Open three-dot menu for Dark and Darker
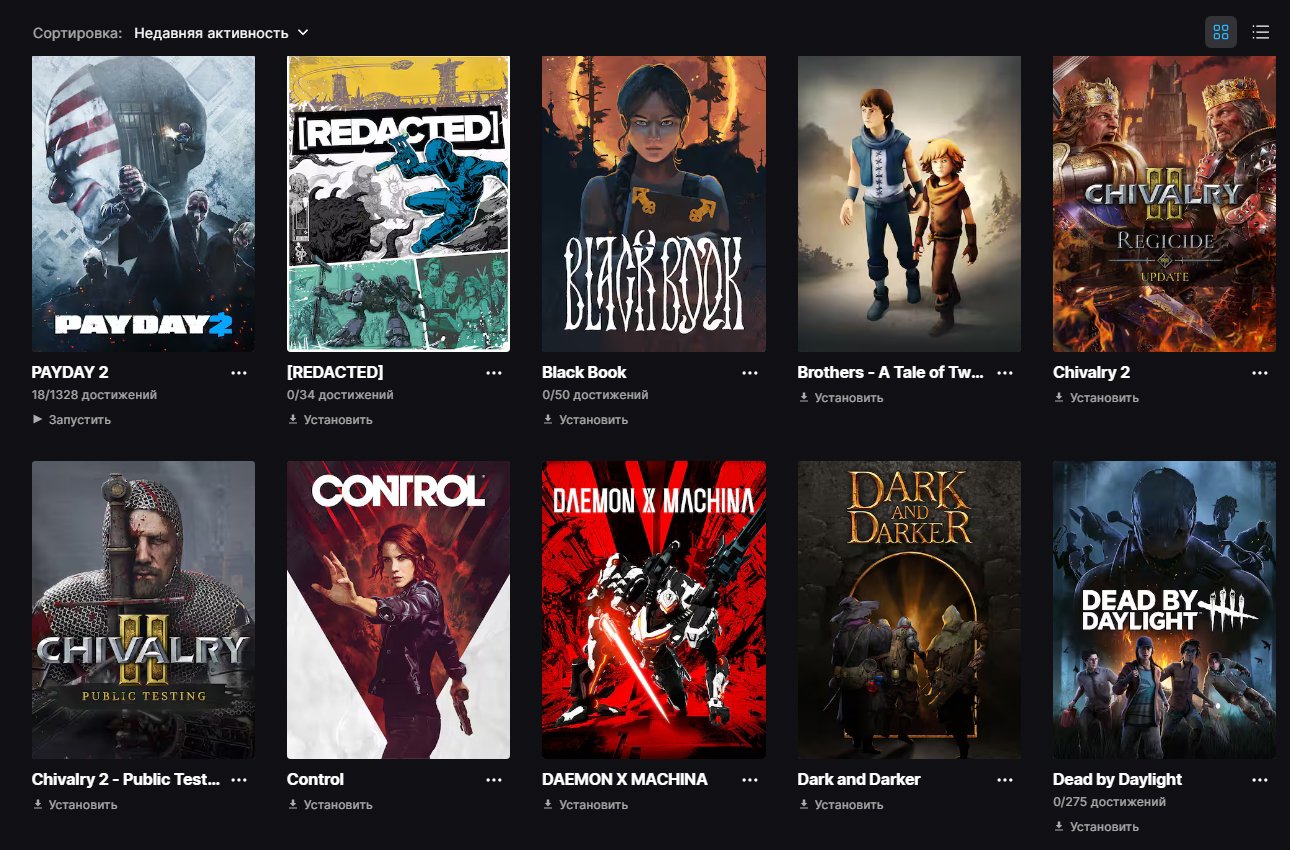The height and width of the screenshot is (850, 1290). (1005, 780)
